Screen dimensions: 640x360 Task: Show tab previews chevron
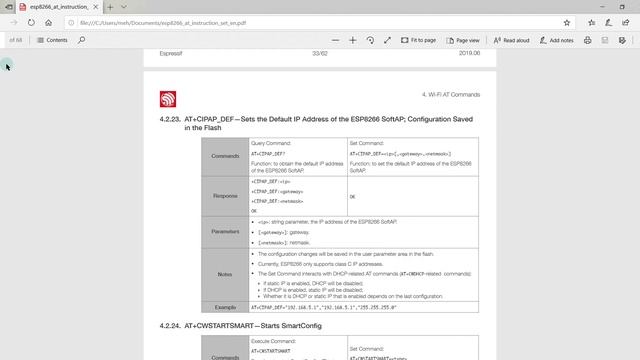(124, 7)
